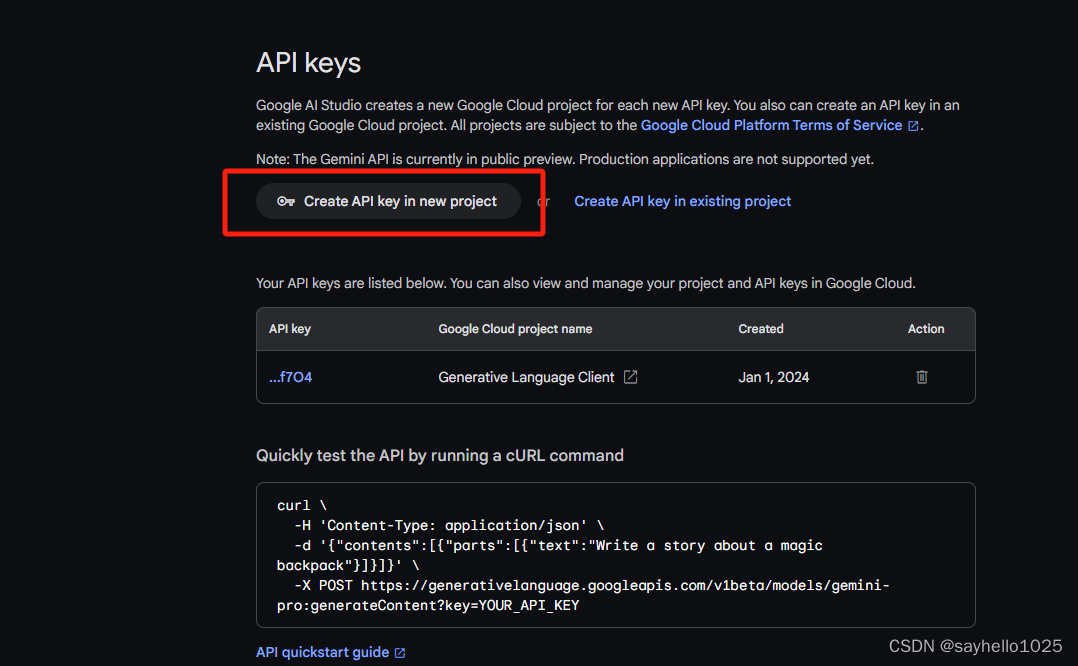Delete the ...f7O4 API key via trash icon
Screen dimensions: 1078x666
tap(922, 377)
